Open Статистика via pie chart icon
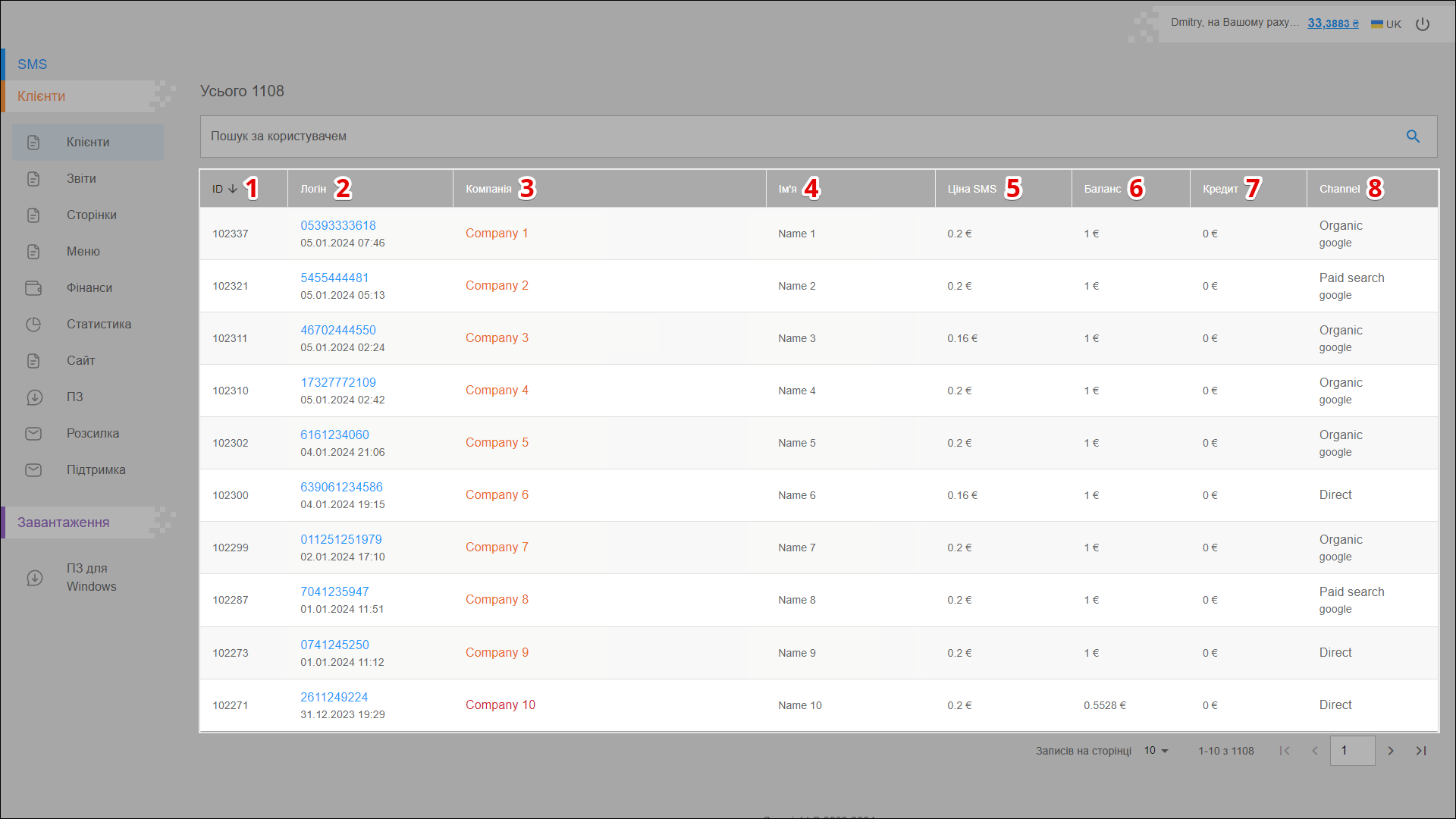Image resolution: width=1456 pixels, height=819 pixels. pyautogui.click(x=33, y=325)
